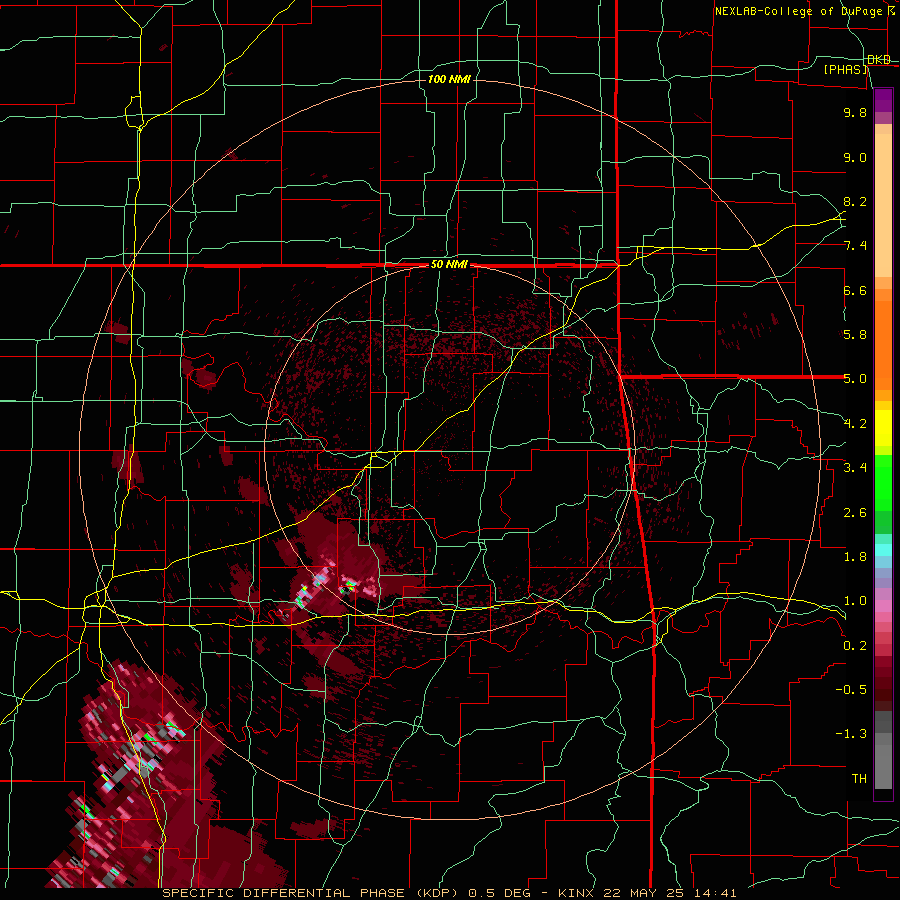This screenshot has height=900, width=900.
Task: Click the '-1.3' scale value
Action: [x=851, y=734]
